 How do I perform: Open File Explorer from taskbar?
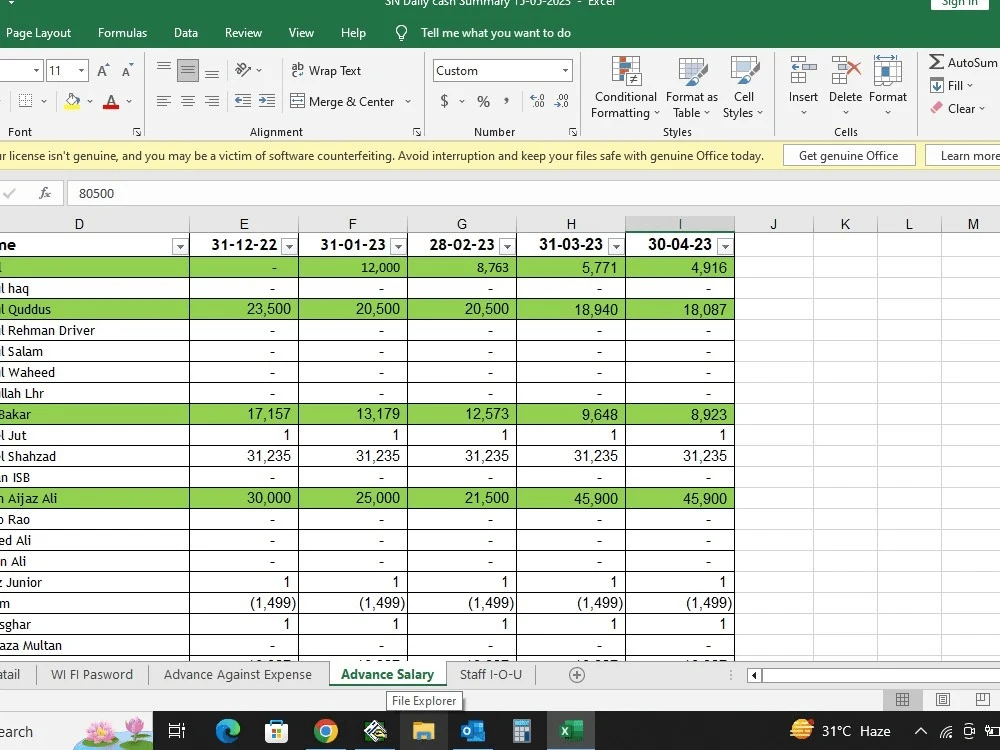(x=423, y=731)
